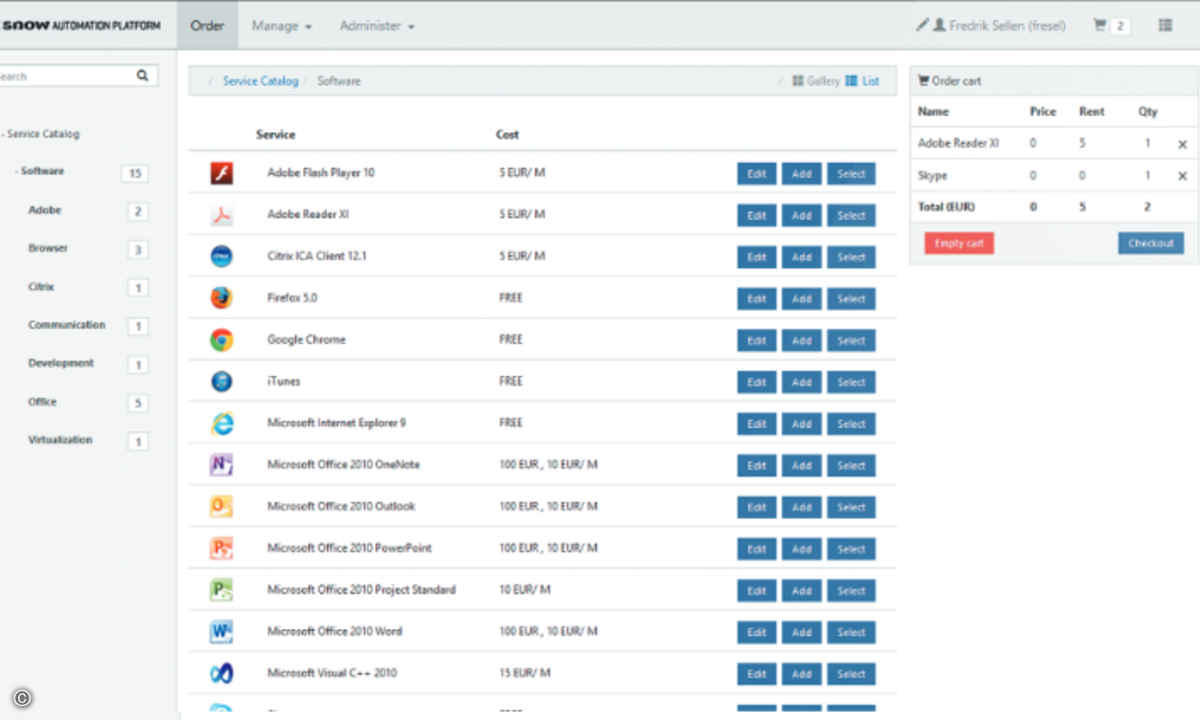
Task: Add Microsoft Office 2010 PowerPoint
Action: [802, 549]
